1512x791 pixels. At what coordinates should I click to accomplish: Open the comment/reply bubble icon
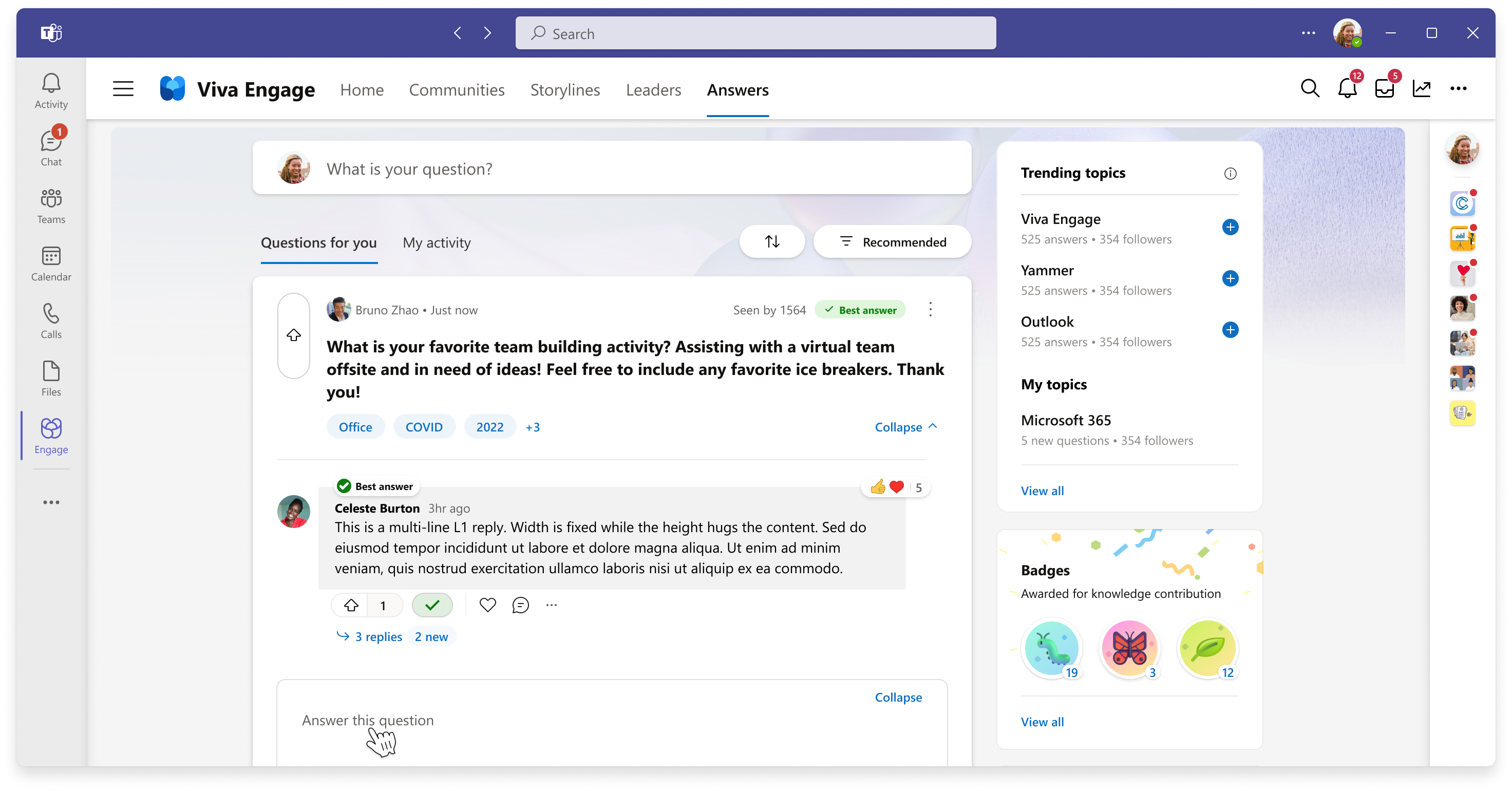520,605
